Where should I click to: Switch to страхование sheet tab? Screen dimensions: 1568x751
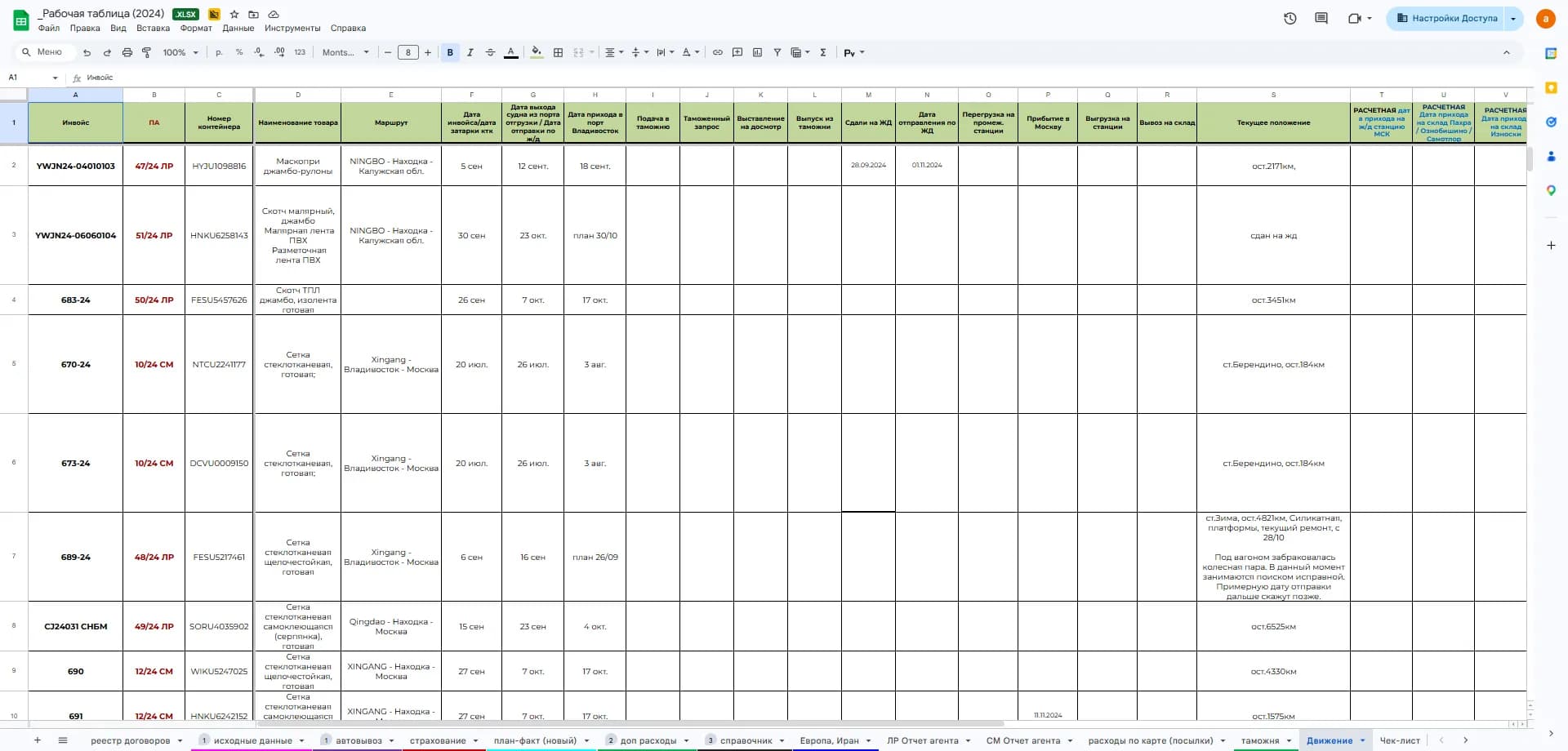[438, 740]
